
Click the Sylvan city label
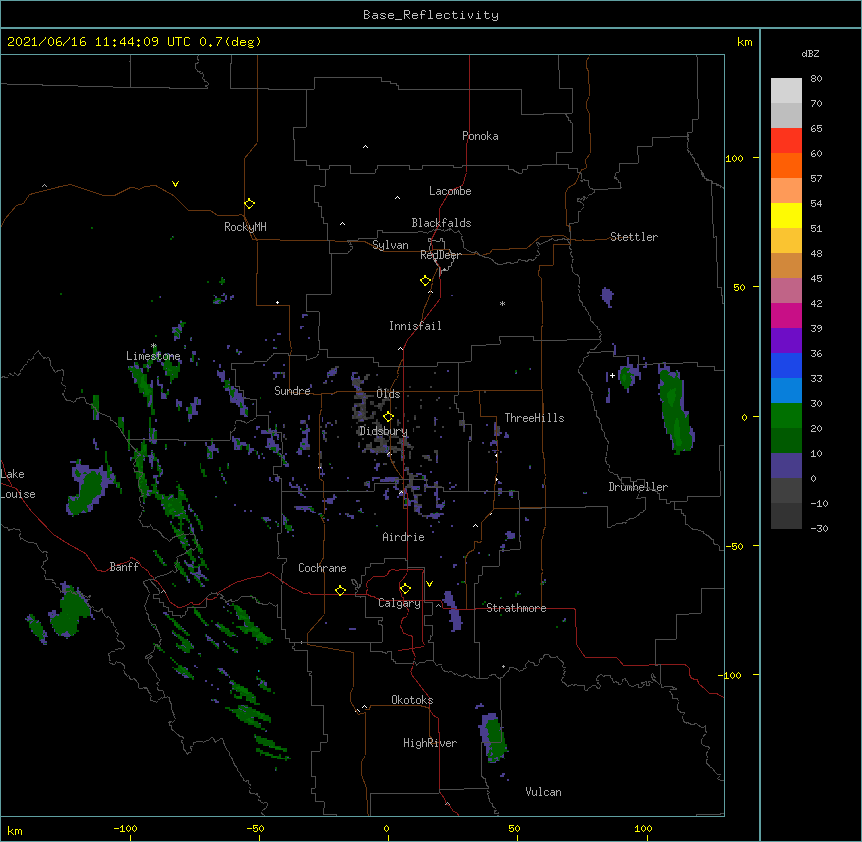click(390, 245)
